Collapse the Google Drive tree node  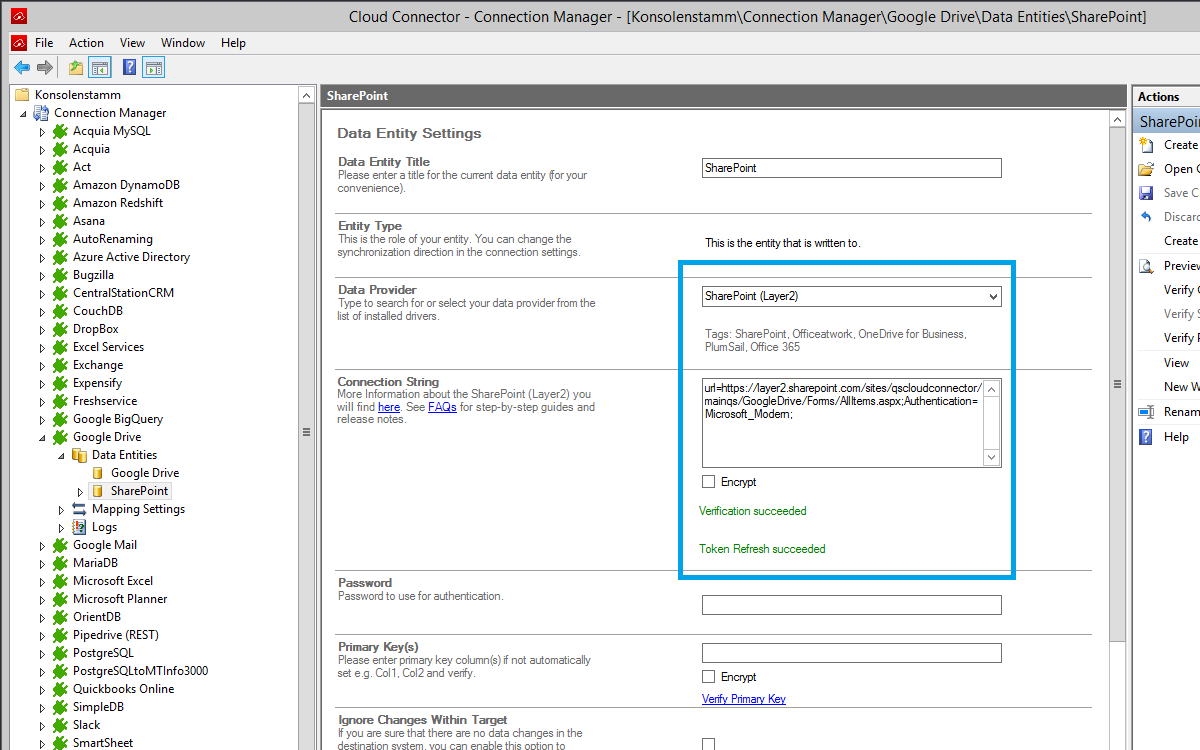pos(42,438)
